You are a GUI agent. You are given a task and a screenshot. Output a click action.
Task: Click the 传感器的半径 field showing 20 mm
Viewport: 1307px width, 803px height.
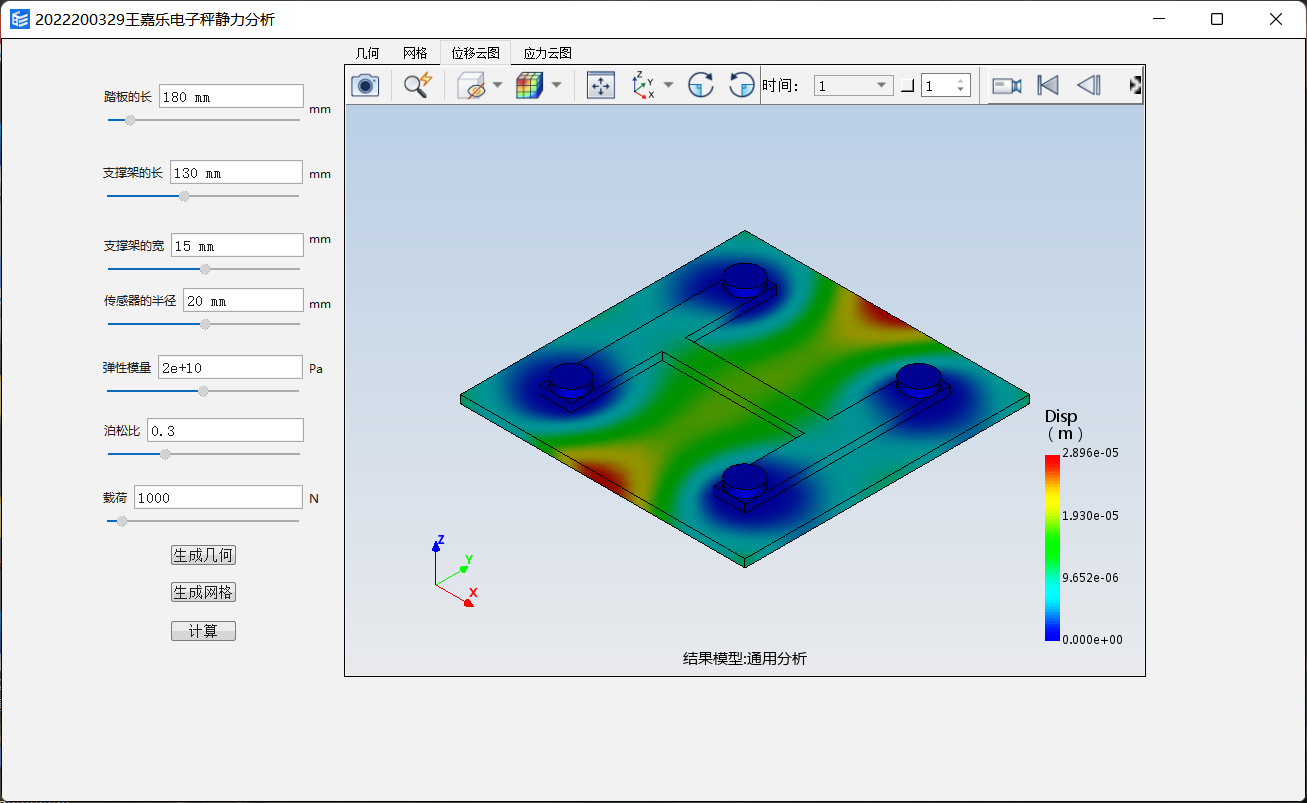point(243,300)
